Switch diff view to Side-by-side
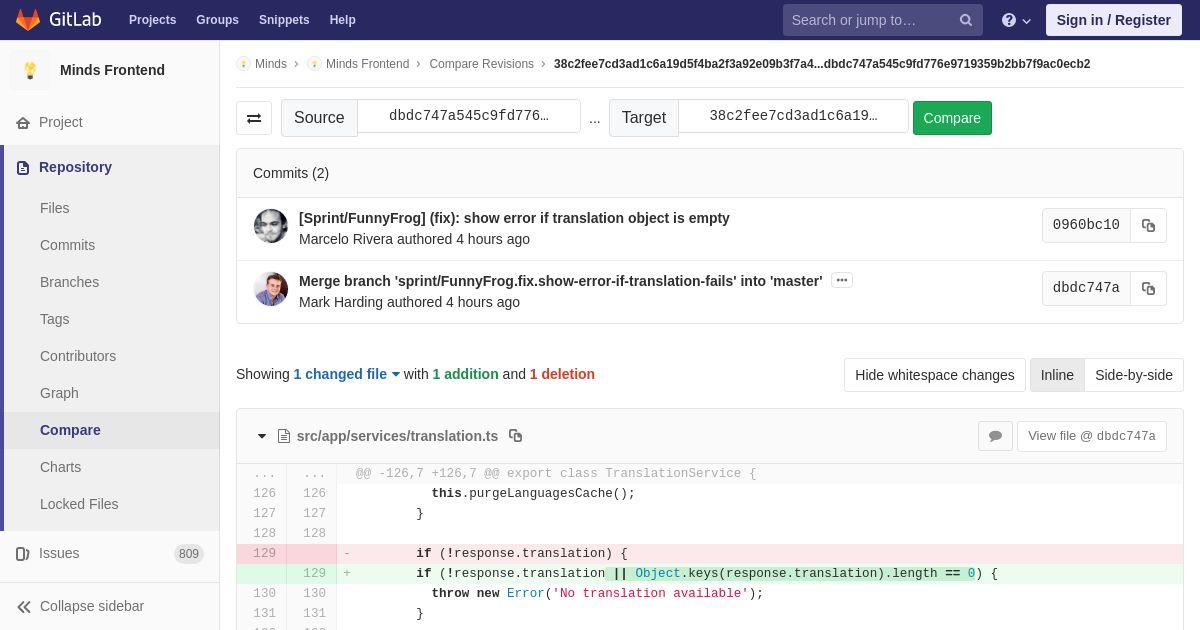This screenshot has width=1200, height=630. click(1133, 375)
